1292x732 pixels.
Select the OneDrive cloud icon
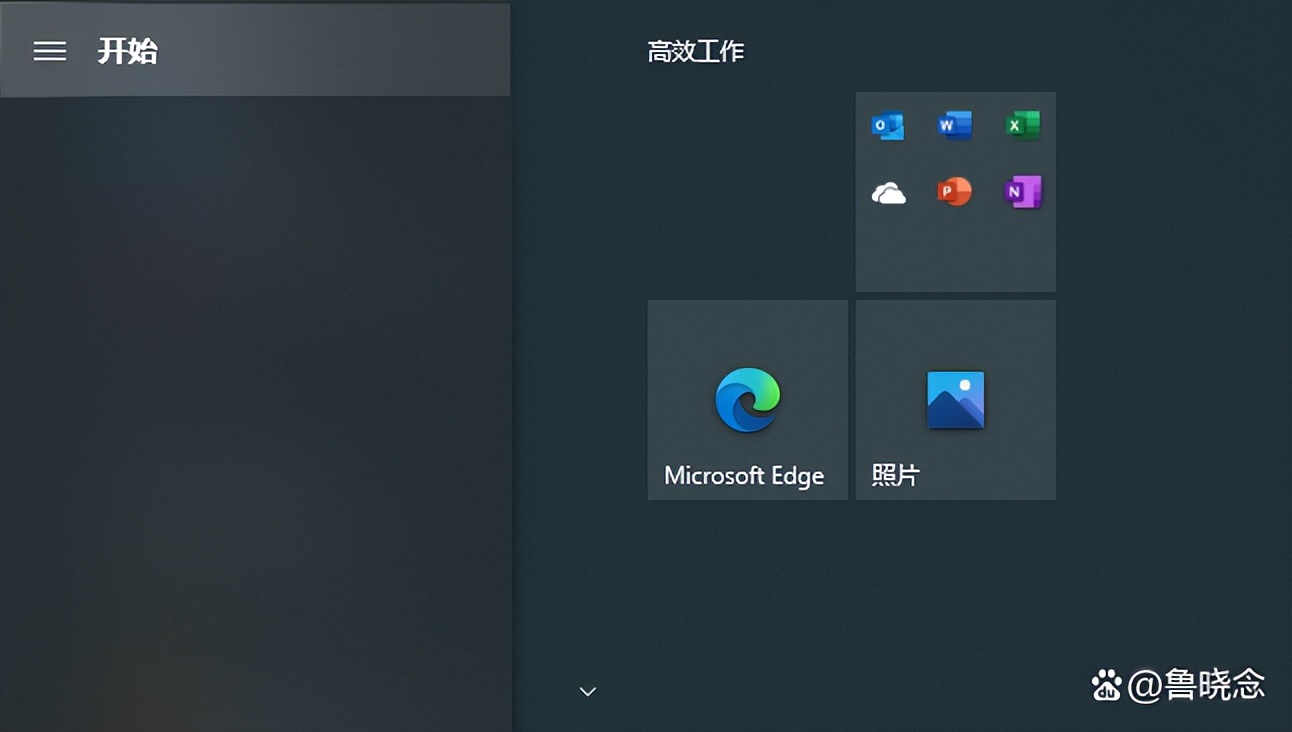[888, 191]
